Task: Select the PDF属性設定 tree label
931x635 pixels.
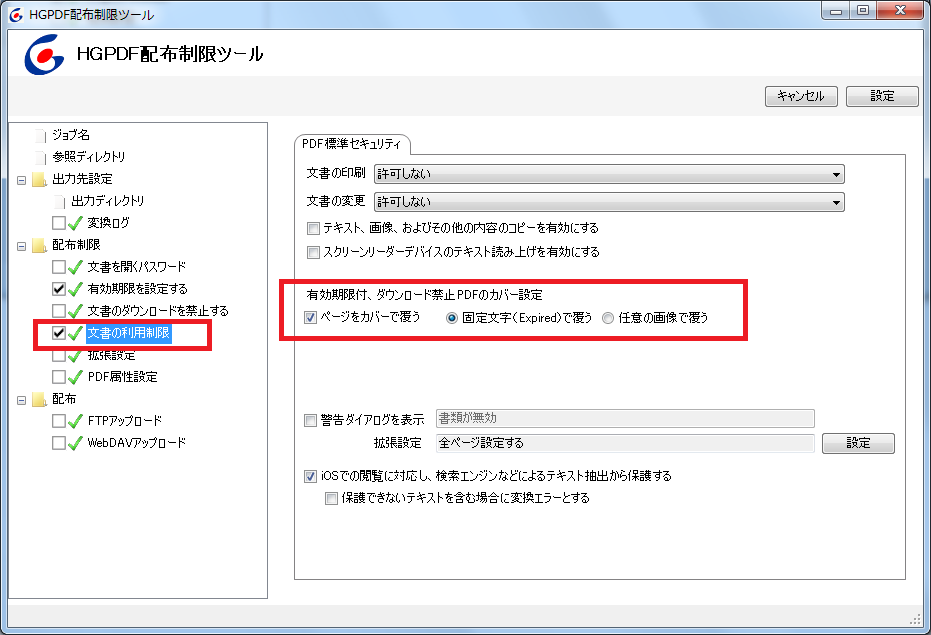Action: (122, 377)
